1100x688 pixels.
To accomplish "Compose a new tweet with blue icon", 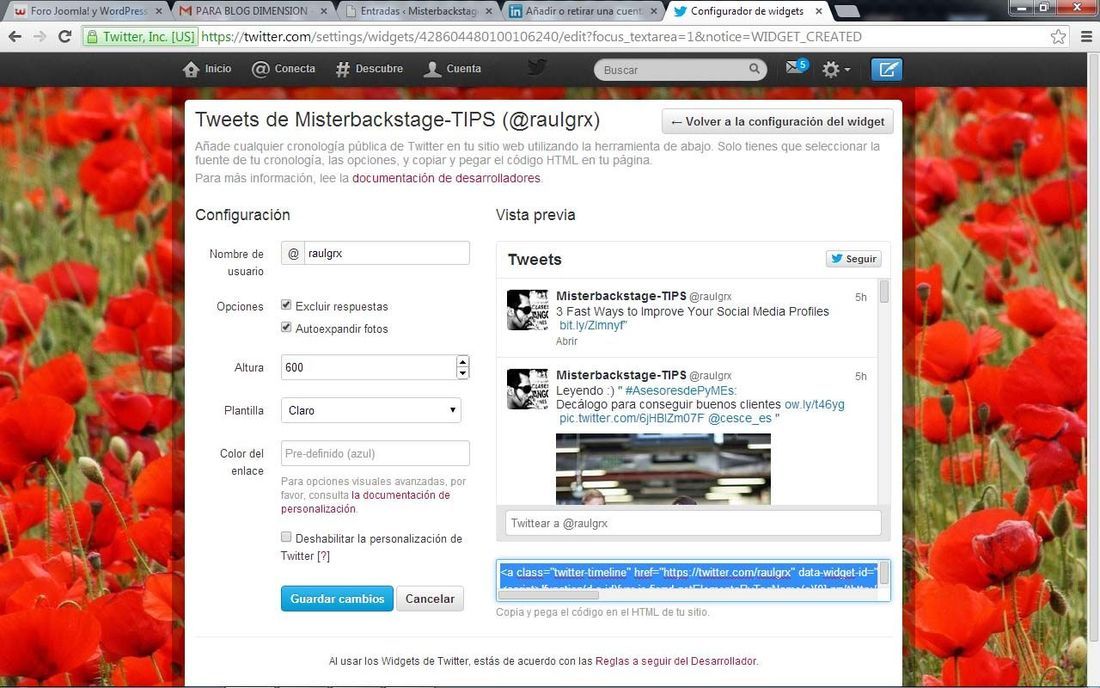I will click(x=886, y=69).
